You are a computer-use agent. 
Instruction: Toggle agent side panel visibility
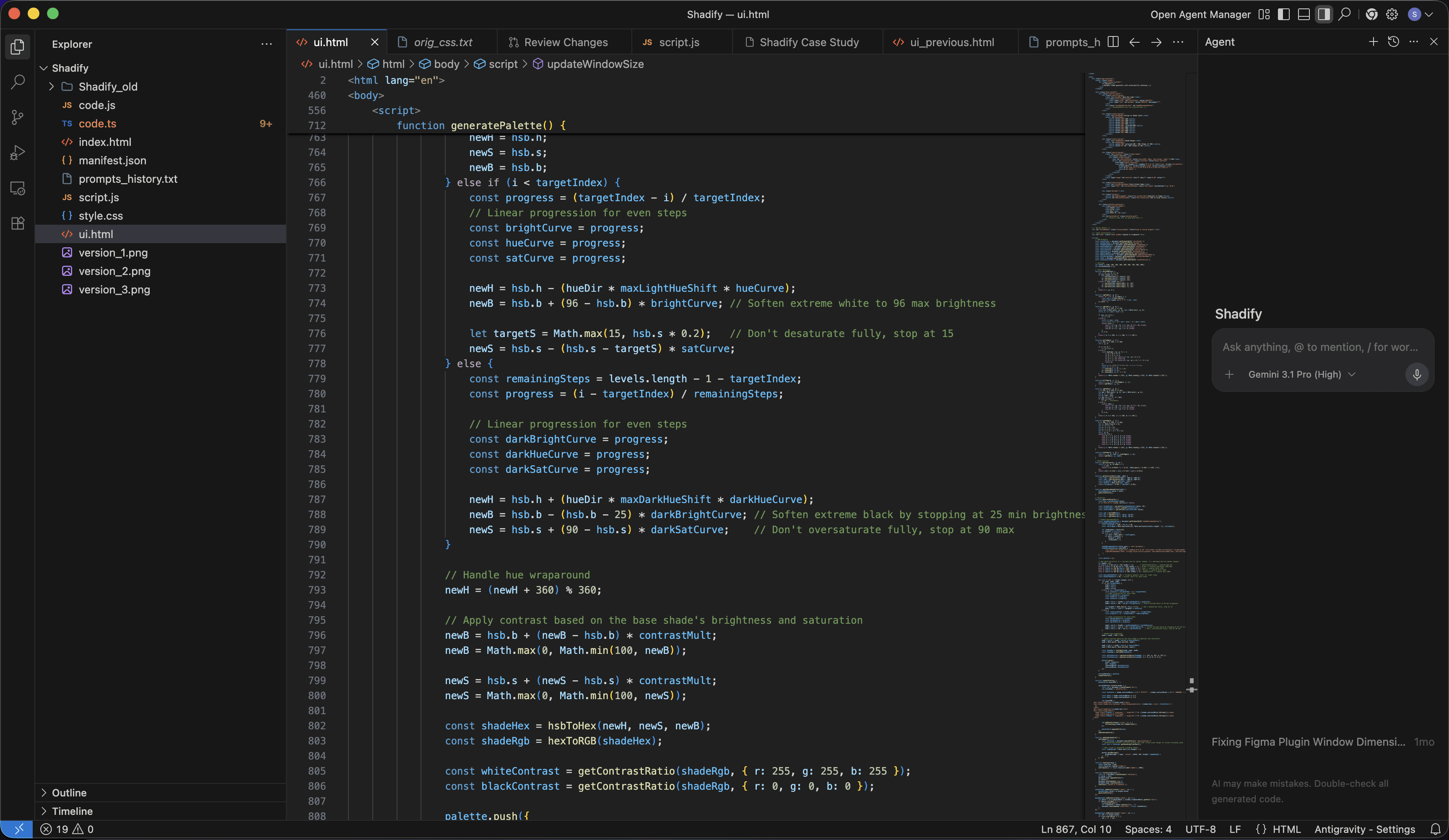[x=1324, y=14]
